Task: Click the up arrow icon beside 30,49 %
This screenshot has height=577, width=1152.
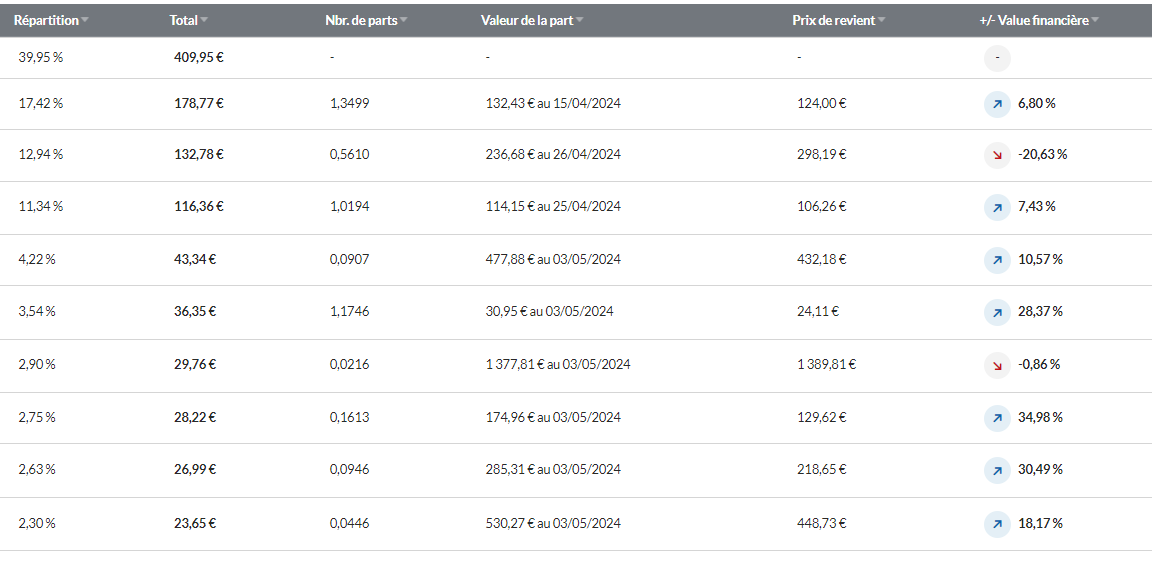Action: tap(997, 470)
